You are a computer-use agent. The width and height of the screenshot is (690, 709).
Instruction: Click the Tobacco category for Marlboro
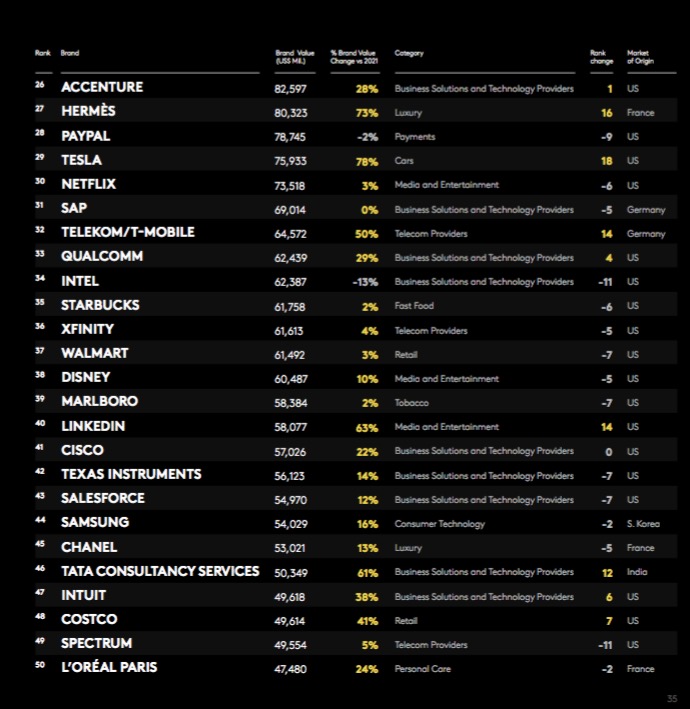click(x=411, y=402)
